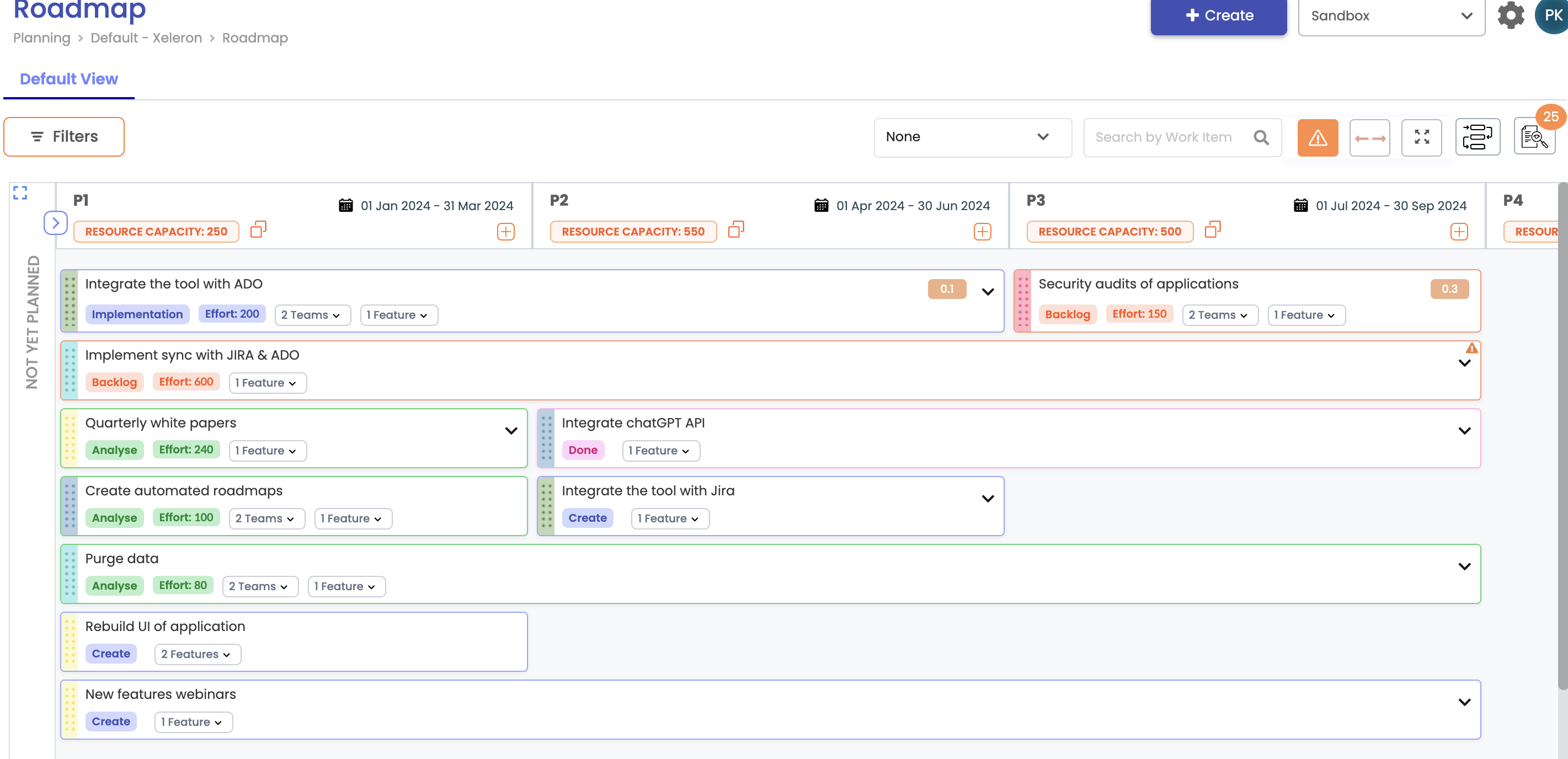1568x759 pixels.
Task: Click the copy icon beside P1 resource capacity
Action: point(258,230)
